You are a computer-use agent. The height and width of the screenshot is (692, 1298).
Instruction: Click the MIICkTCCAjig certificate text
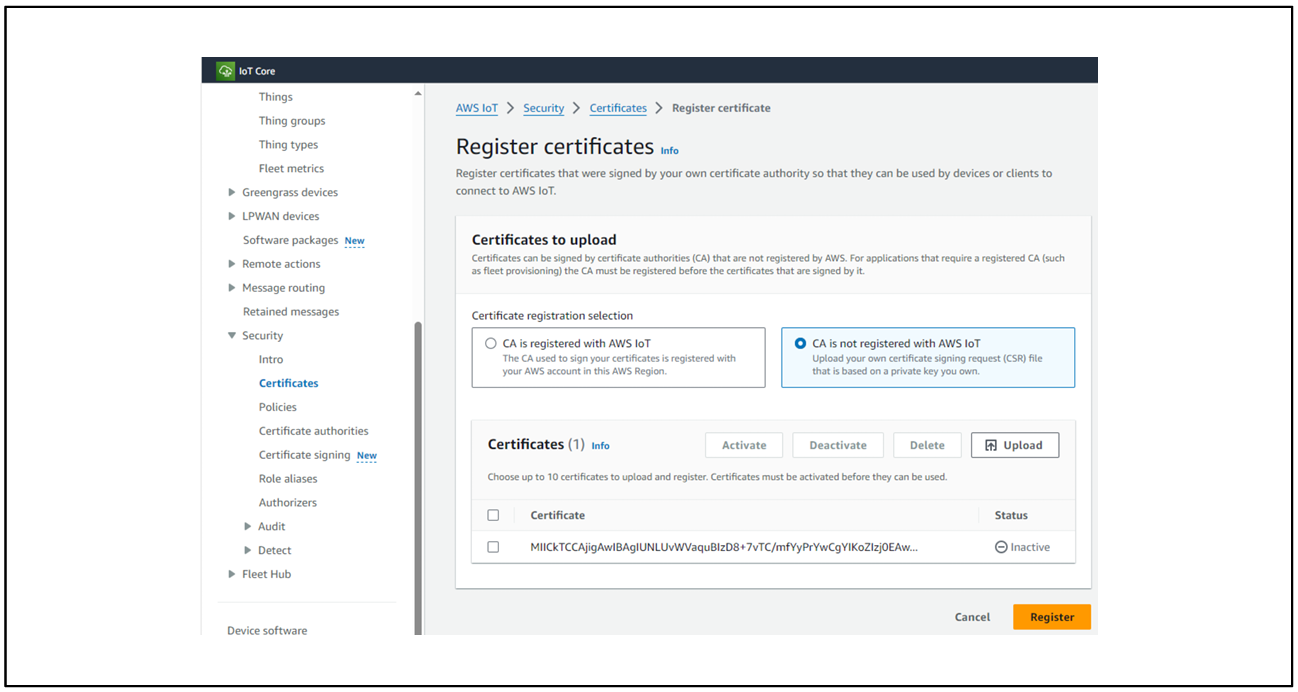click(x=724, y=547)
